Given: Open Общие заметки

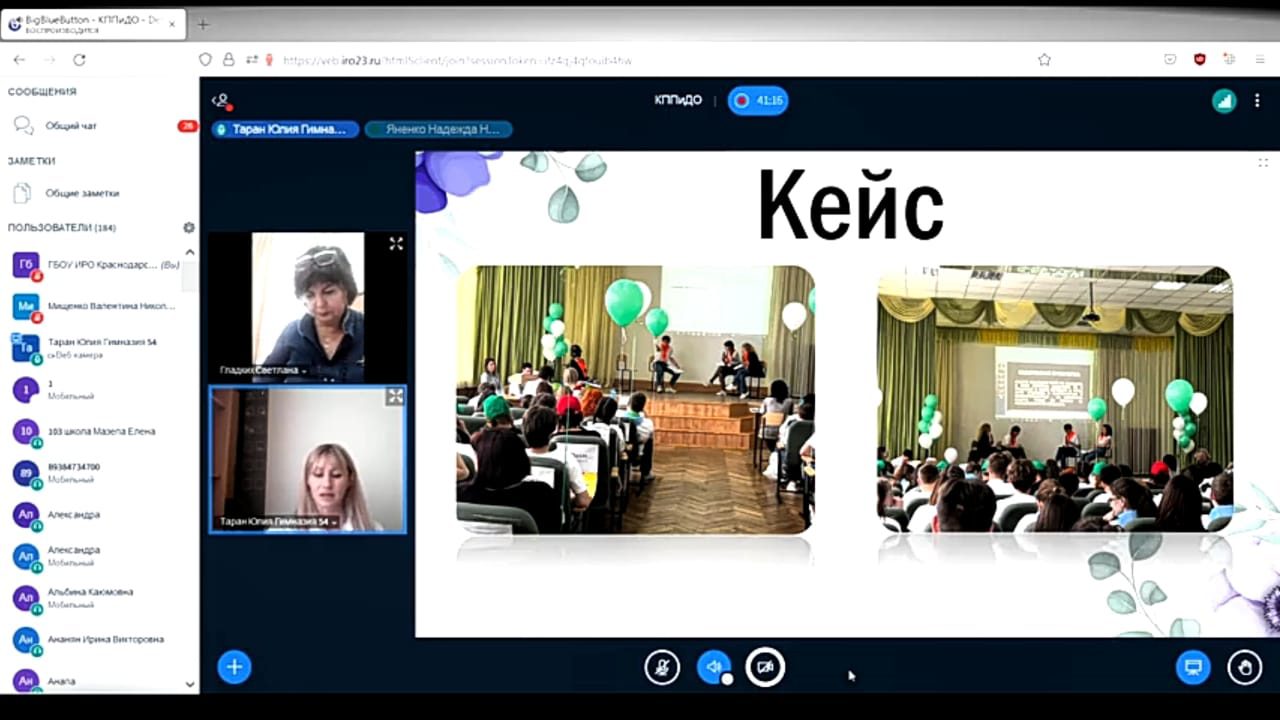Looking at the screenshot, I should click(80, 193).
